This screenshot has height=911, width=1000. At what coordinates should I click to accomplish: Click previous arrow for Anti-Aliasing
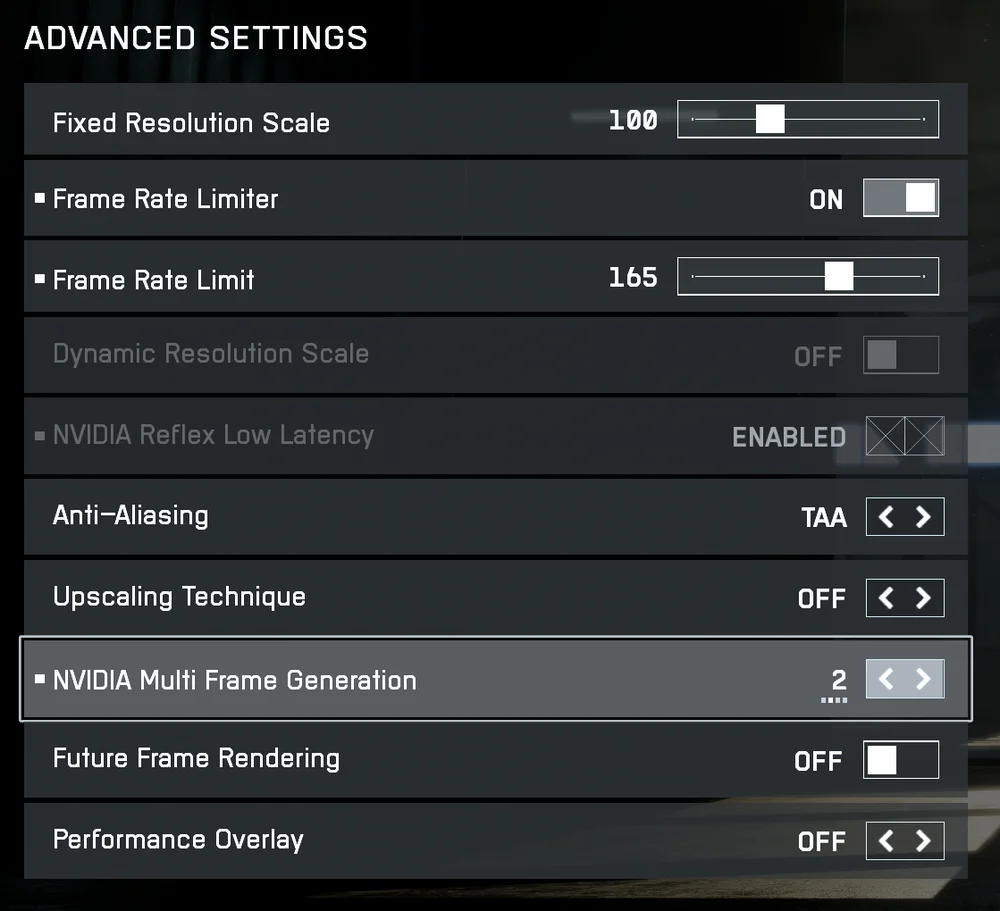tap(886, 517)
